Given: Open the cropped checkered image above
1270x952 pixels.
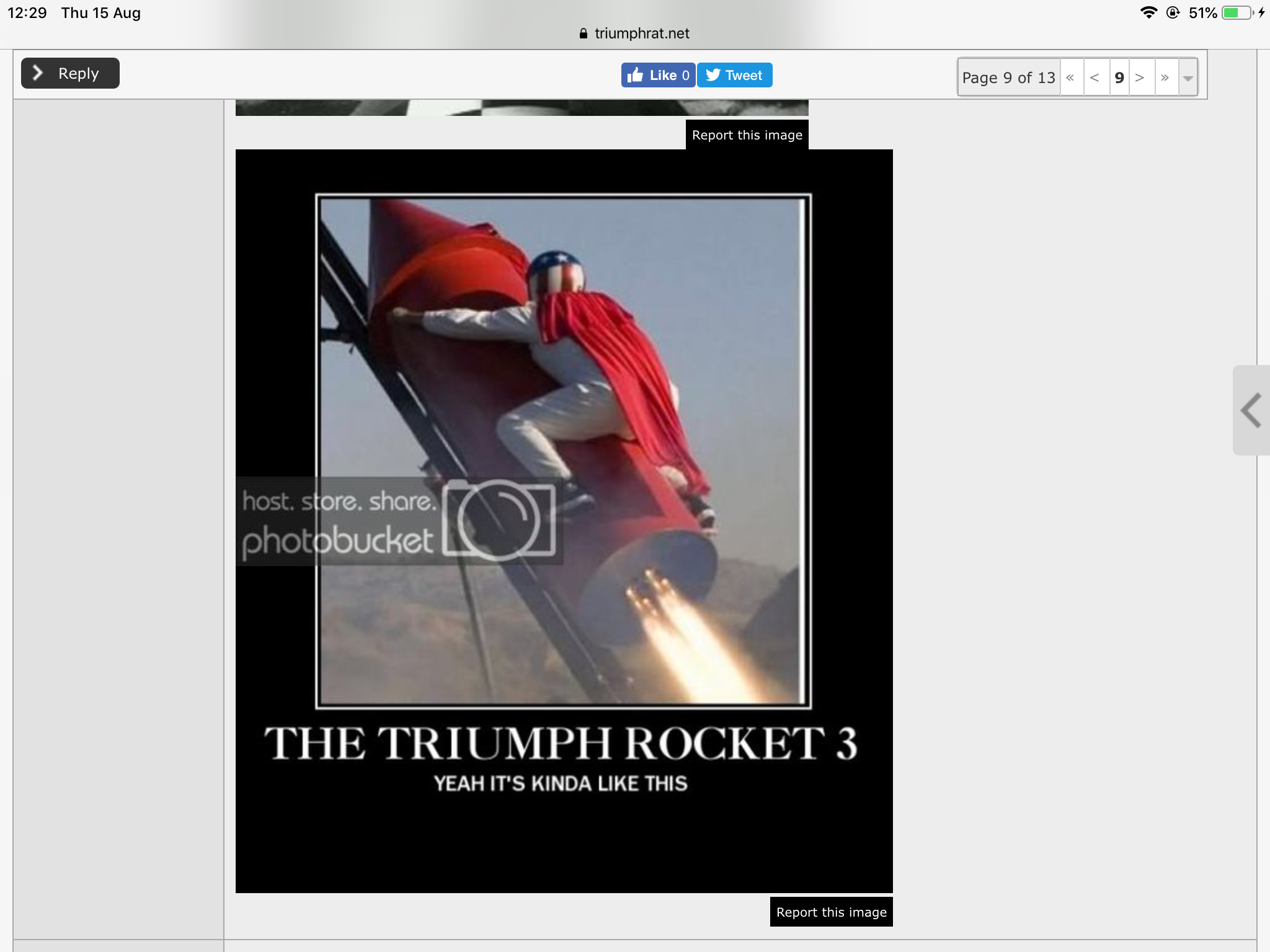Looking at the screenshot, I should pyautogui.click(x=522, y=107).
